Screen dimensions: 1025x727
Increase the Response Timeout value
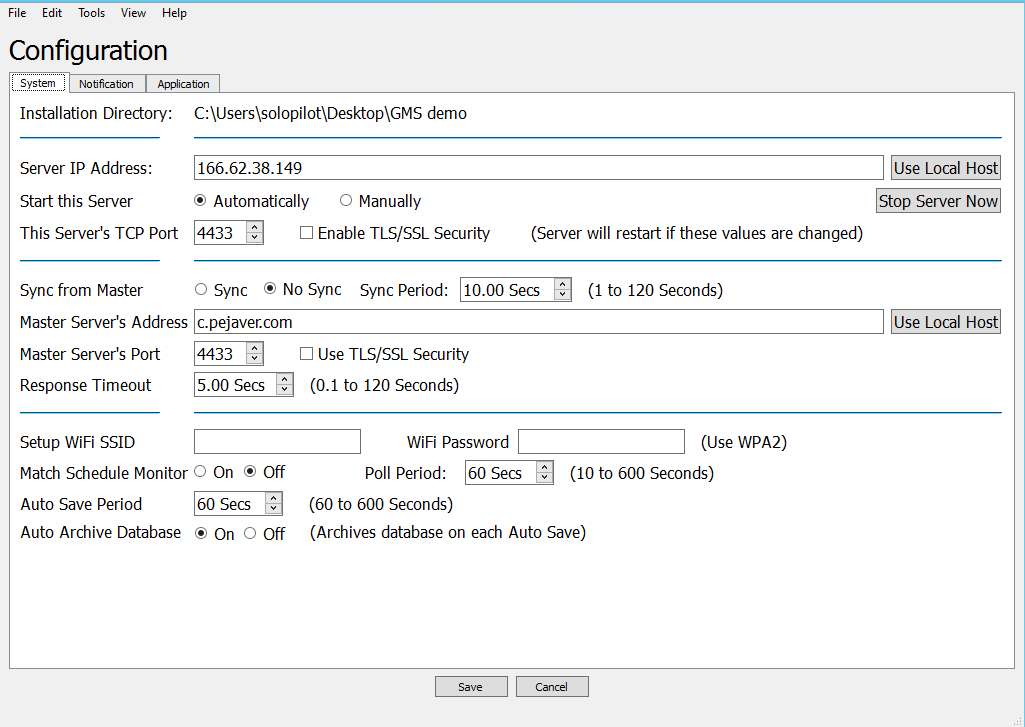[x=284, y=380]
